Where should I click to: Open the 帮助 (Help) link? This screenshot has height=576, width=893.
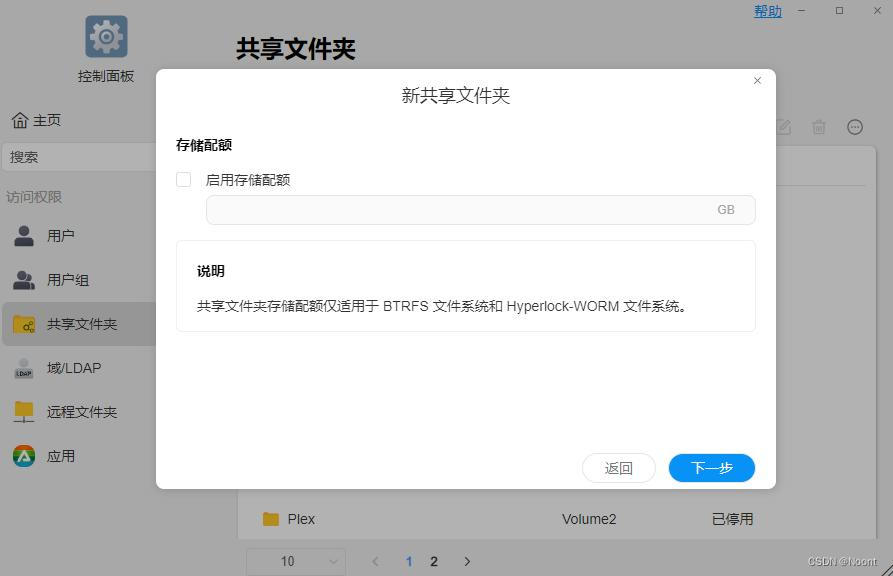pos(767,11)
